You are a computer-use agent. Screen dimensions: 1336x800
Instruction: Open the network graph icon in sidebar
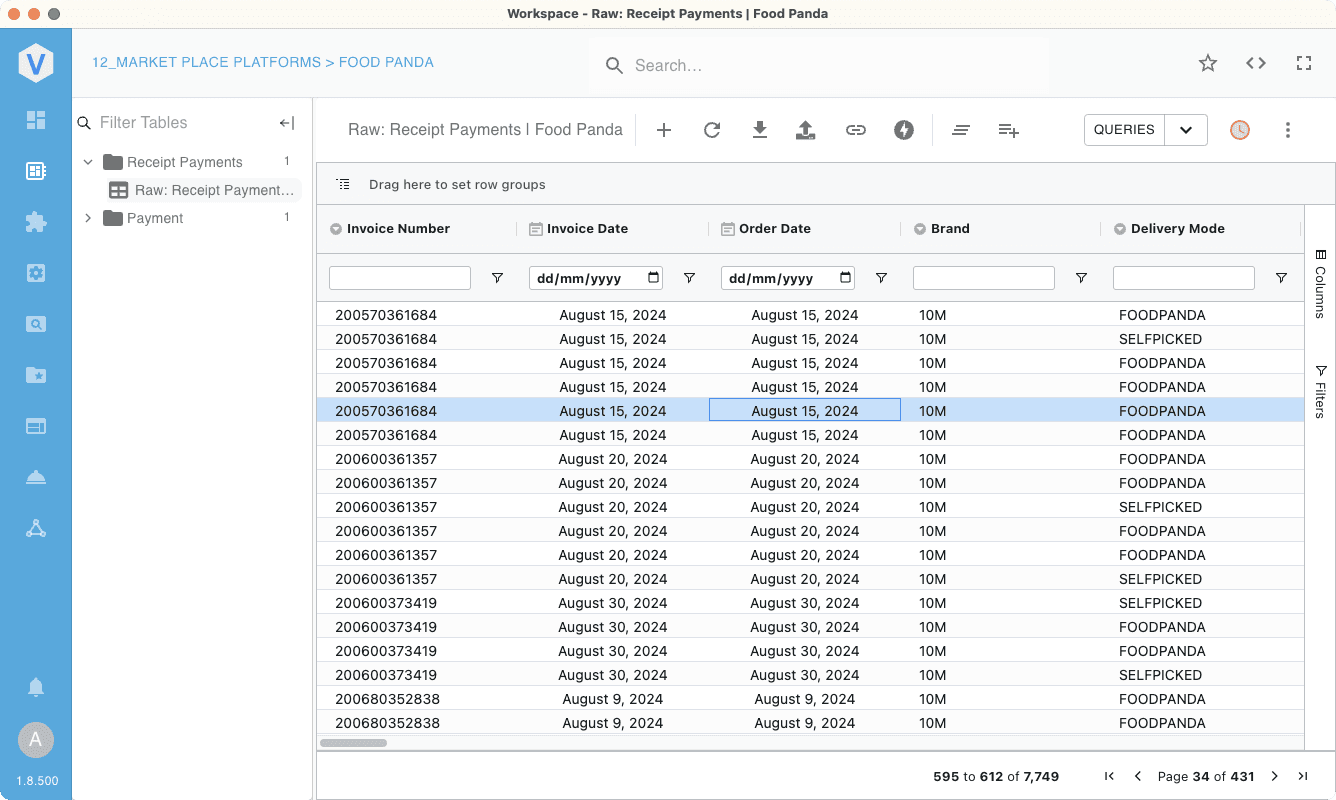click(x=36, y=528)
